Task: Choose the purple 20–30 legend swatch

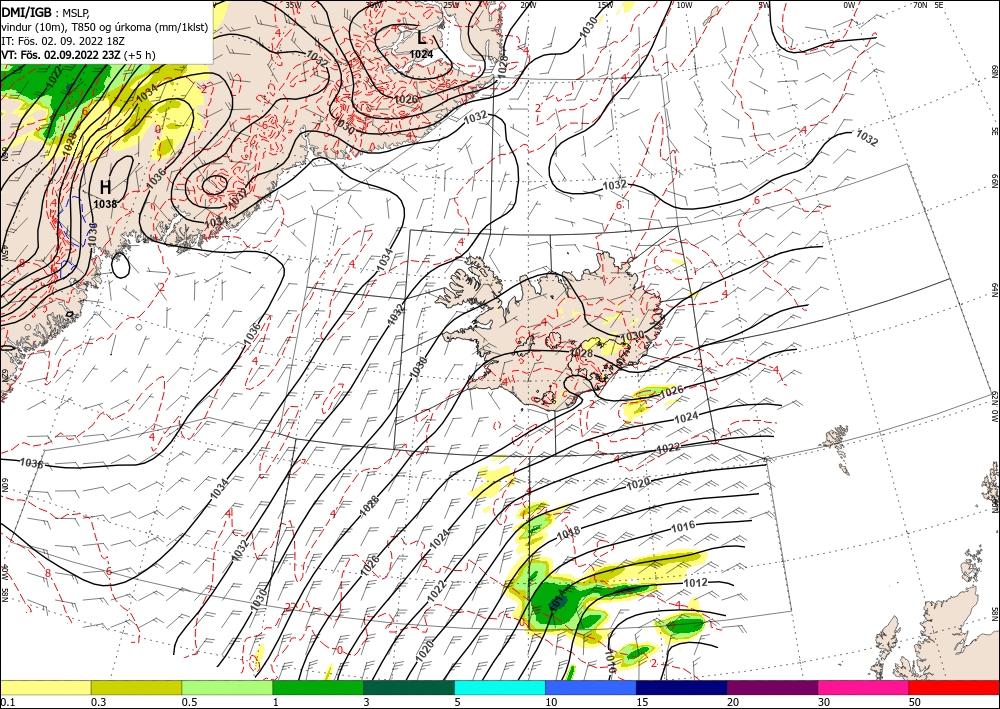Action: pos(772,687)
